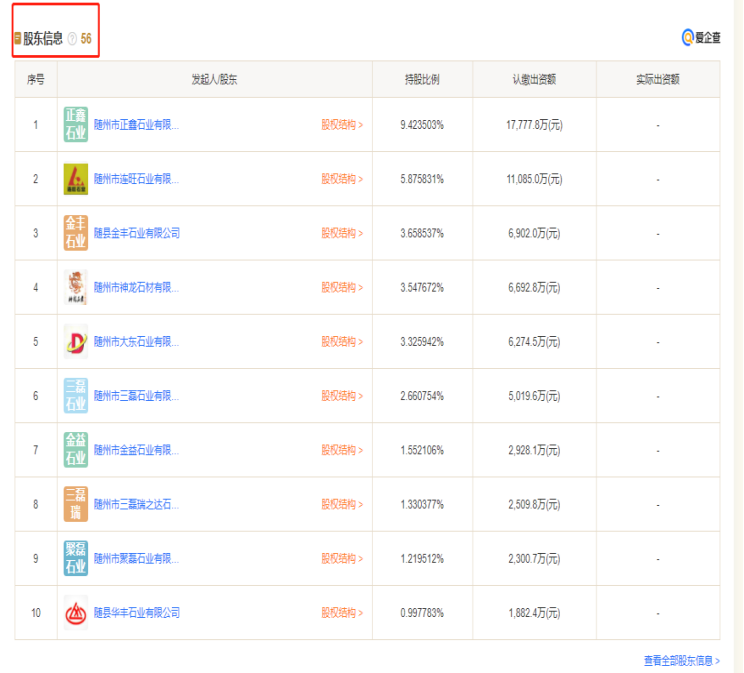Click the 聚磊石业 logo icon
This screenshot has height=673, width=744.
(x=76, y=557)
